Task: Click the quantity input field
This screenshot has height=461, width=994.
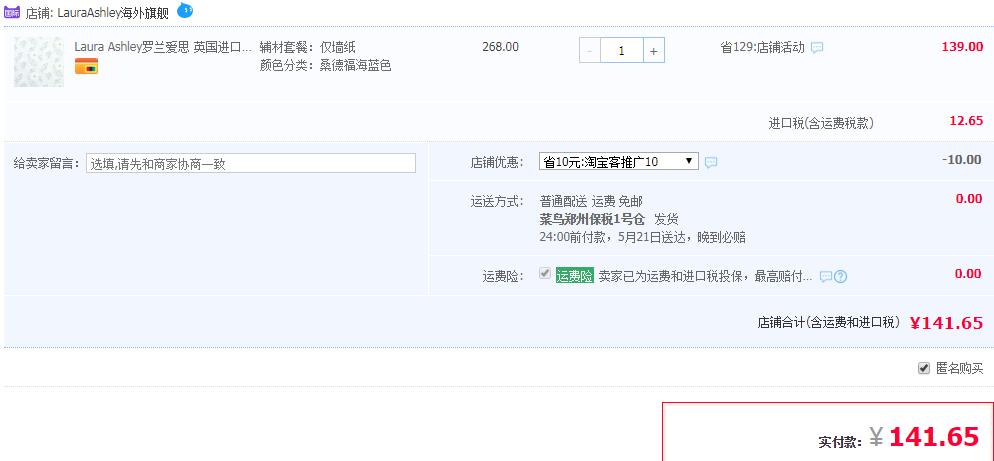Action: pyautogui.click(x=622, y=51)
